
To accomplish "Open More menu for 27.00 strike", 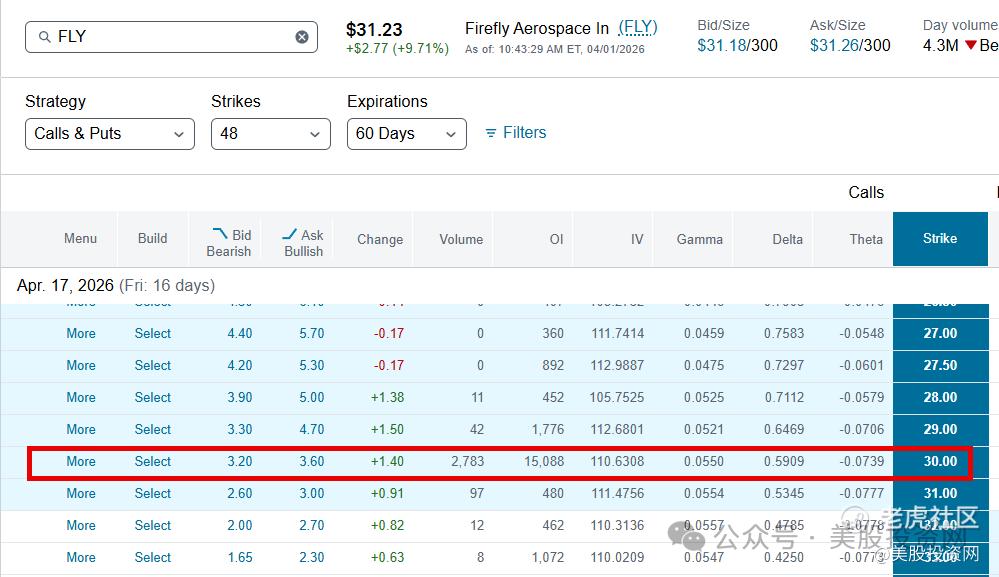I will [81, 333].
